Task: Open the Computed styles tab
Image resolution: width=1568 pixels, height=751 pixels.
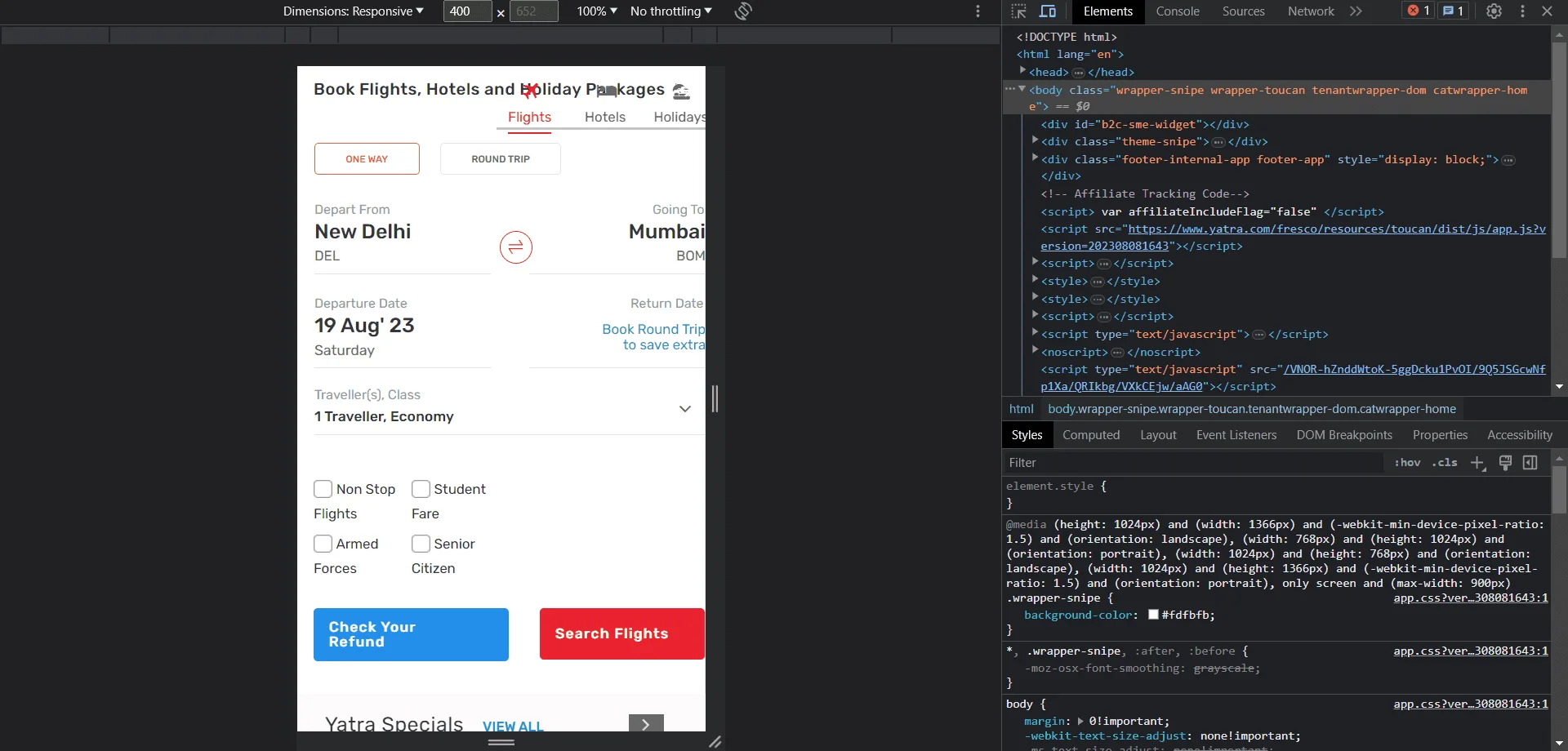Action: (1092, 435)
